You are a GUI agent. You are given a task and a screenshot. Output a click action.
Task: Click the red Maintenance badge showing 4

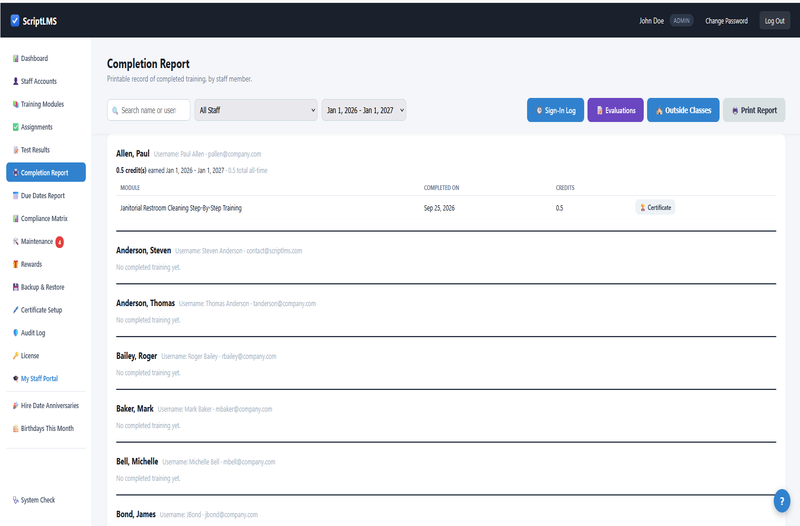point(60,242)
